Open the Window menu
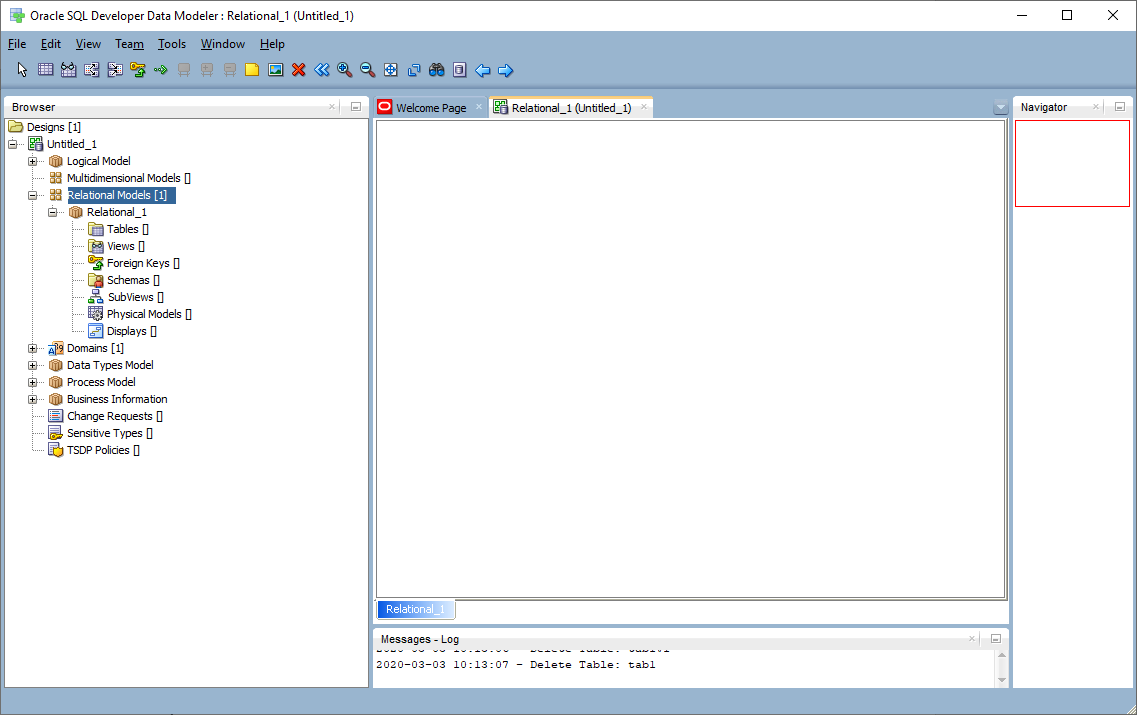Viewport: 1137px width, 715px height. [x=223, y=44]
